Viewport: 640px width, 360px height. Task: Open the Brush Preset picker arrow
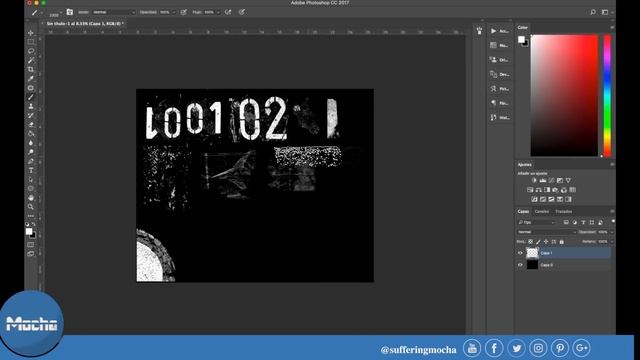pos(60,12)
